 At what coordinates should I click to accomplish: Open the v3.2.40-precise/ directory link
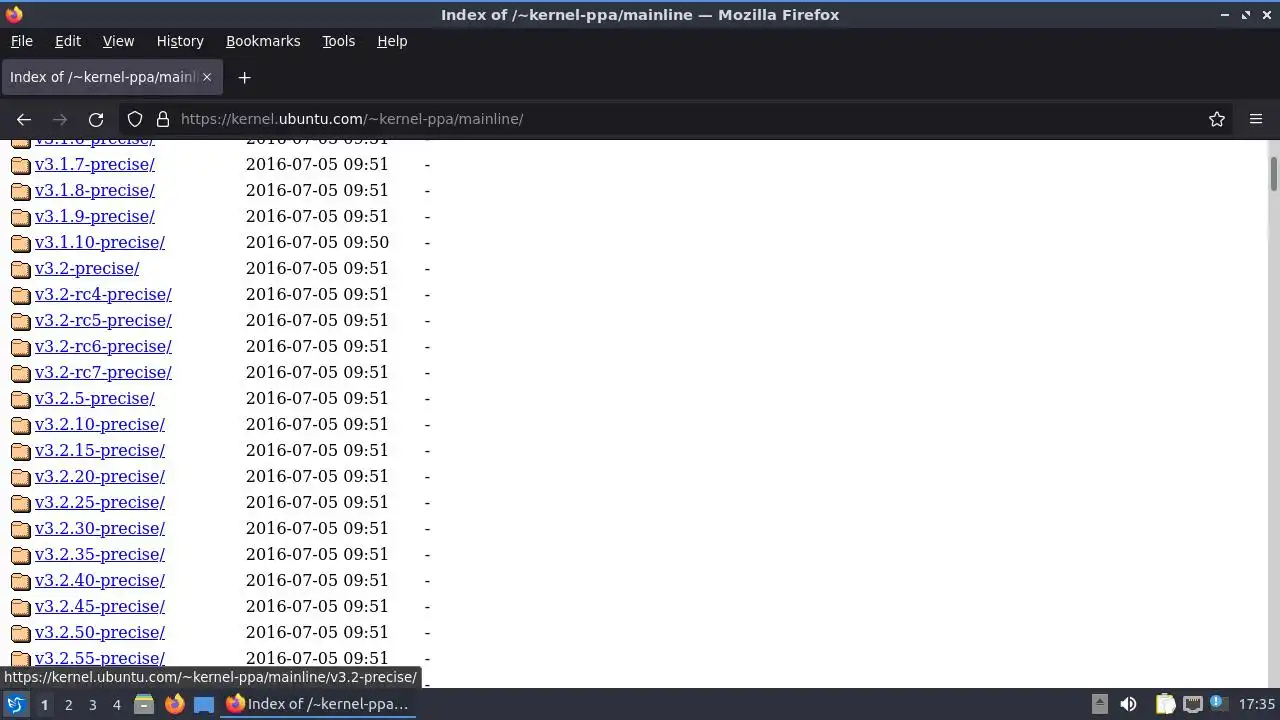100,580
